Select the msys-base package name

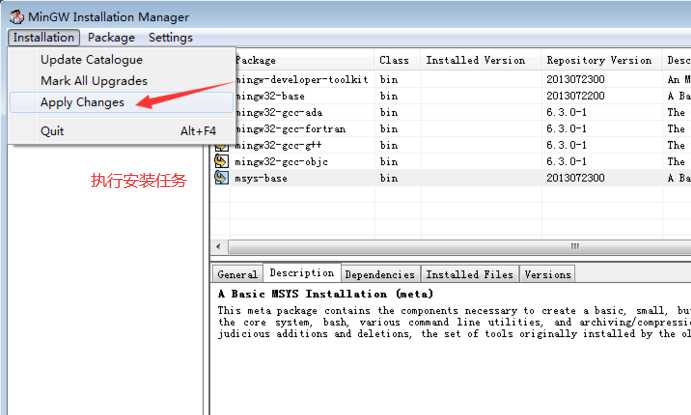(x=261, y=178)
